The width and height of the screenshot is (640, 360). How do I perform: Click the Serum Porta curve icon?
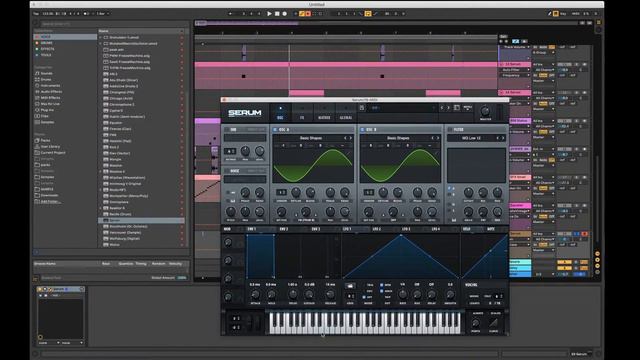(x=493, y=323)
